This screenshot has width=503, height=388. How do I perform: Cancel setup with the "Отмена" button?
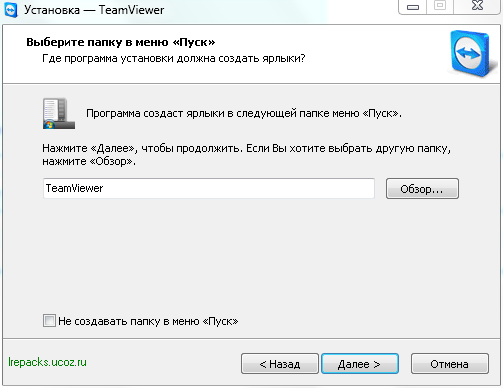pos(450,364)
